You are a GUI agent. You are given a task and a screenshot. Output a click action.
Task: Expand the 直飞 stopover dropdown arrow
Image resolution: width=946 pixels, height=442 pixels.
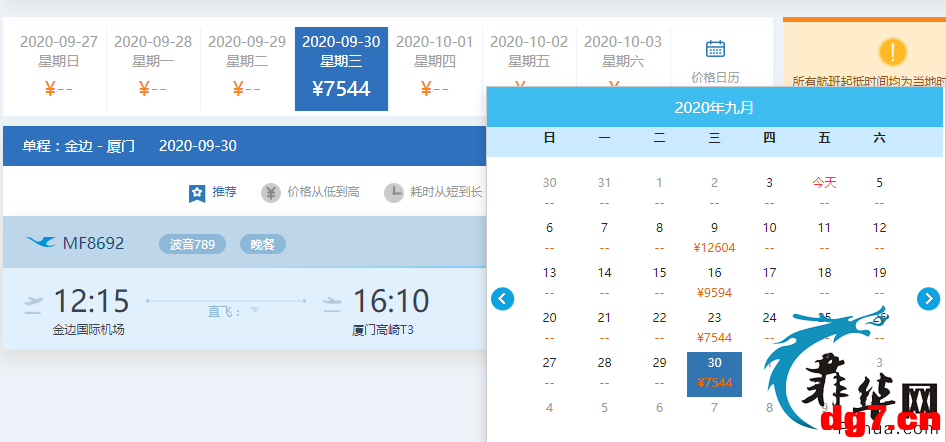coord(255,310)
